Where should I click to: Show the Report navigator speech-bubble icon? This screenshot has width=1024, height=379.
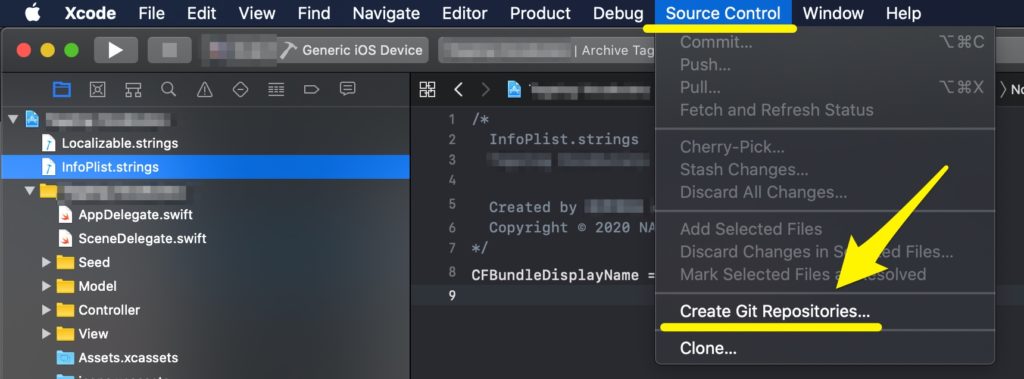click(x=347, y=90)
